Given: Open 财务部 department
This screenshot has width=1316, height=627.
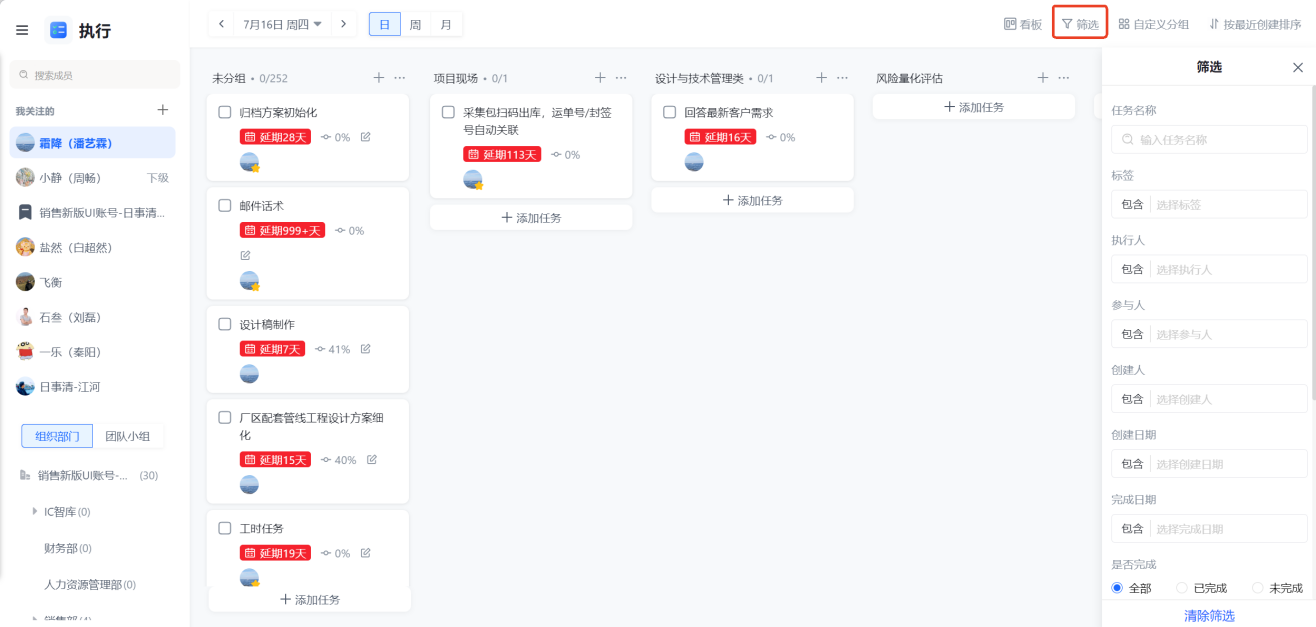Looking at the screenshot, I should coord(68,548).
